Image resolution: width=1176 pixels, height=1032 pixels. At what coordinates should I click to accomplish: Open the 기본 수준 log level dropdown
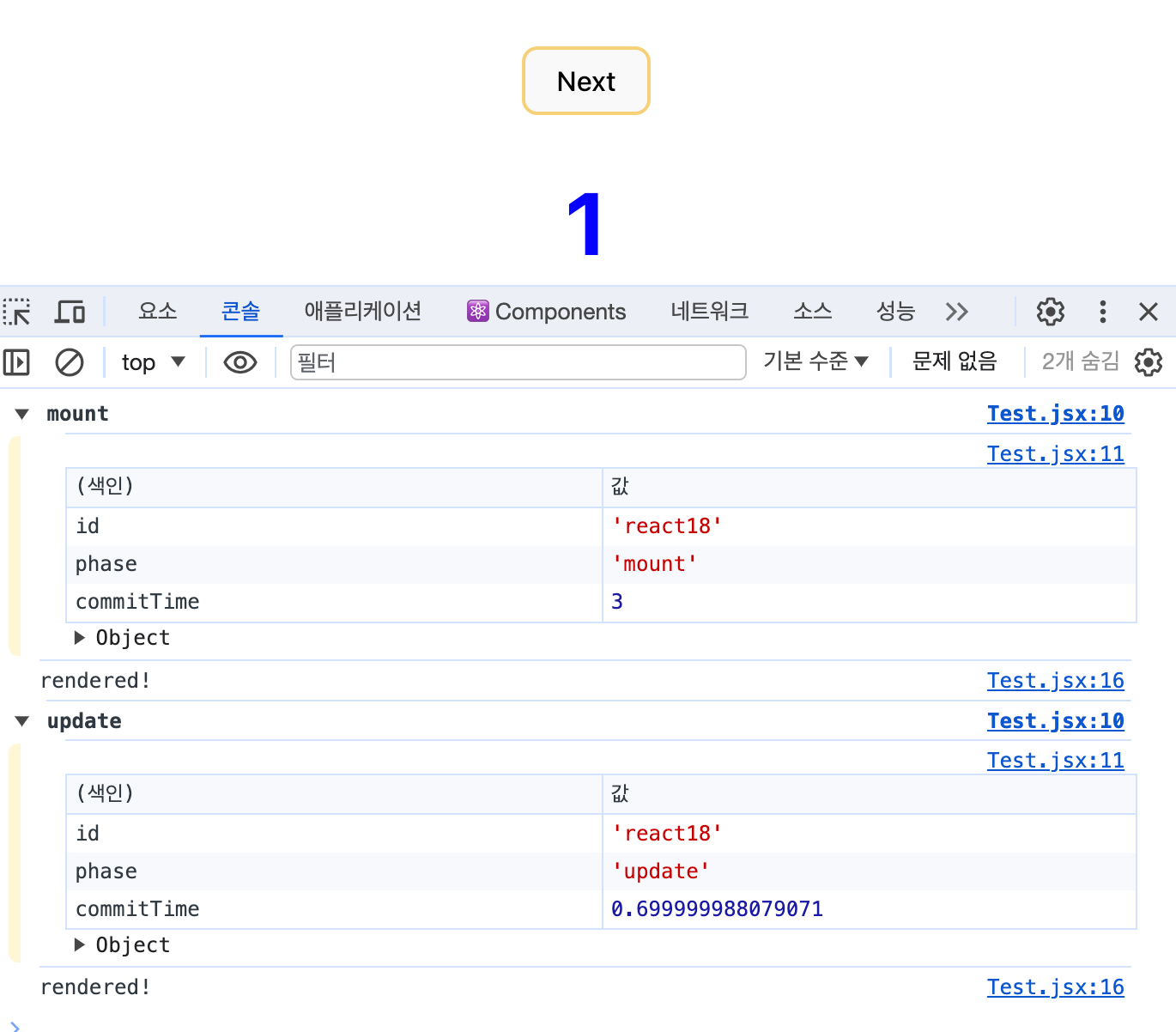pyautogui.click(x=815, y=361)
